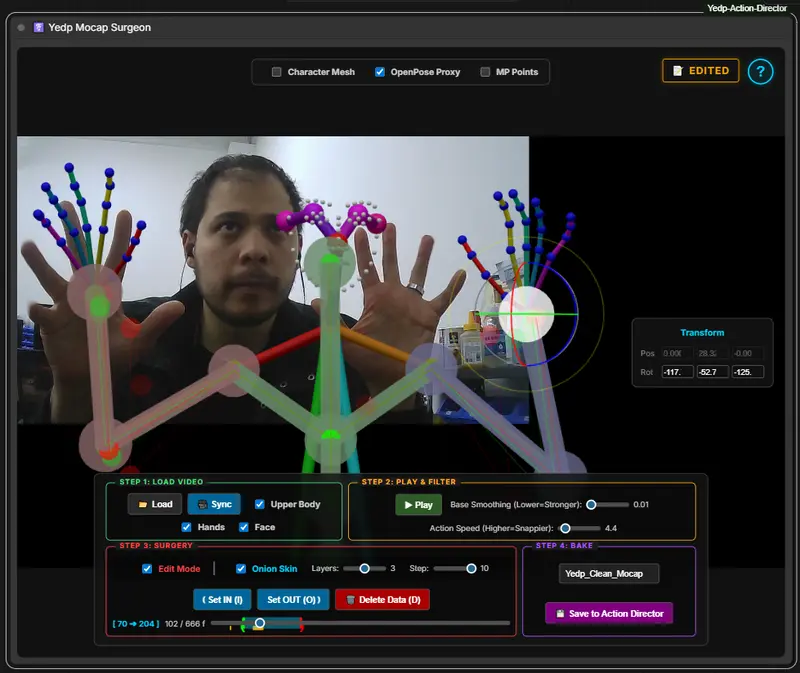Viewport: 800px width, 673px height.
Task: Click the Pos X field showing 0.00
Action: click(678, 353)
